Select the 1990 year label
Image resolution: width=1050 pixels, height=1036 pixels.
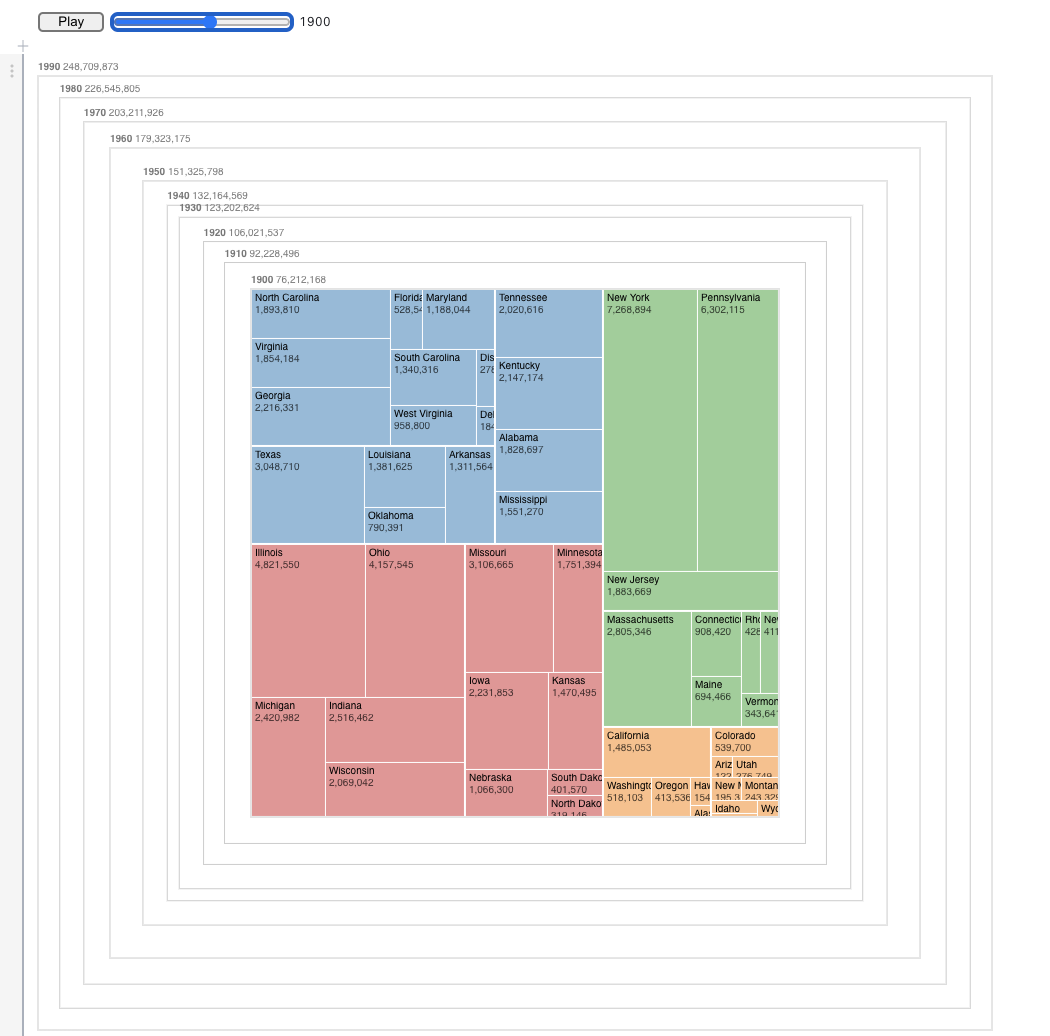pyautogui.click(x=47, y=64)
